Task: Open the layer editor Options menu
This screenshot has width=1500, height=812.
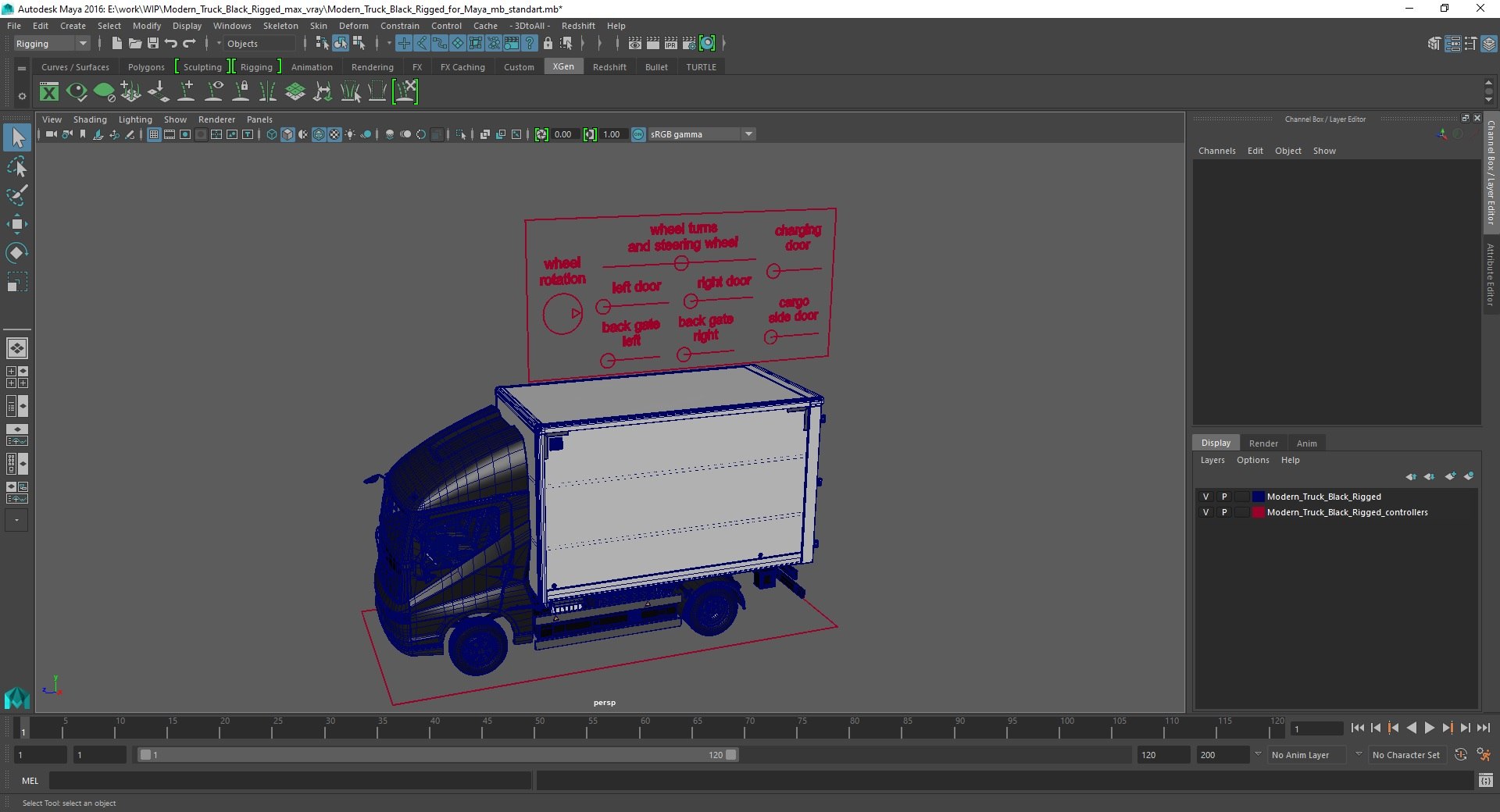Action: coord(1252,460)
